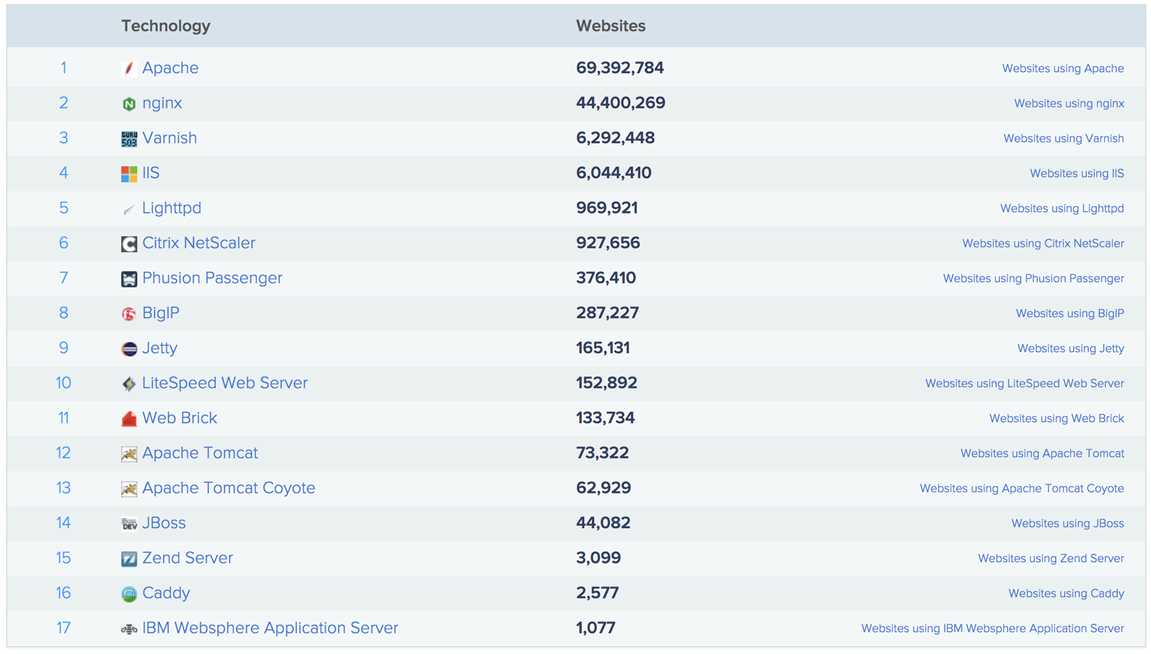This screenshot has width=1151, height=654.
Task: Follow 'Websites using Citrix NetScaler' link
Action: click(x=1043, y=243)
